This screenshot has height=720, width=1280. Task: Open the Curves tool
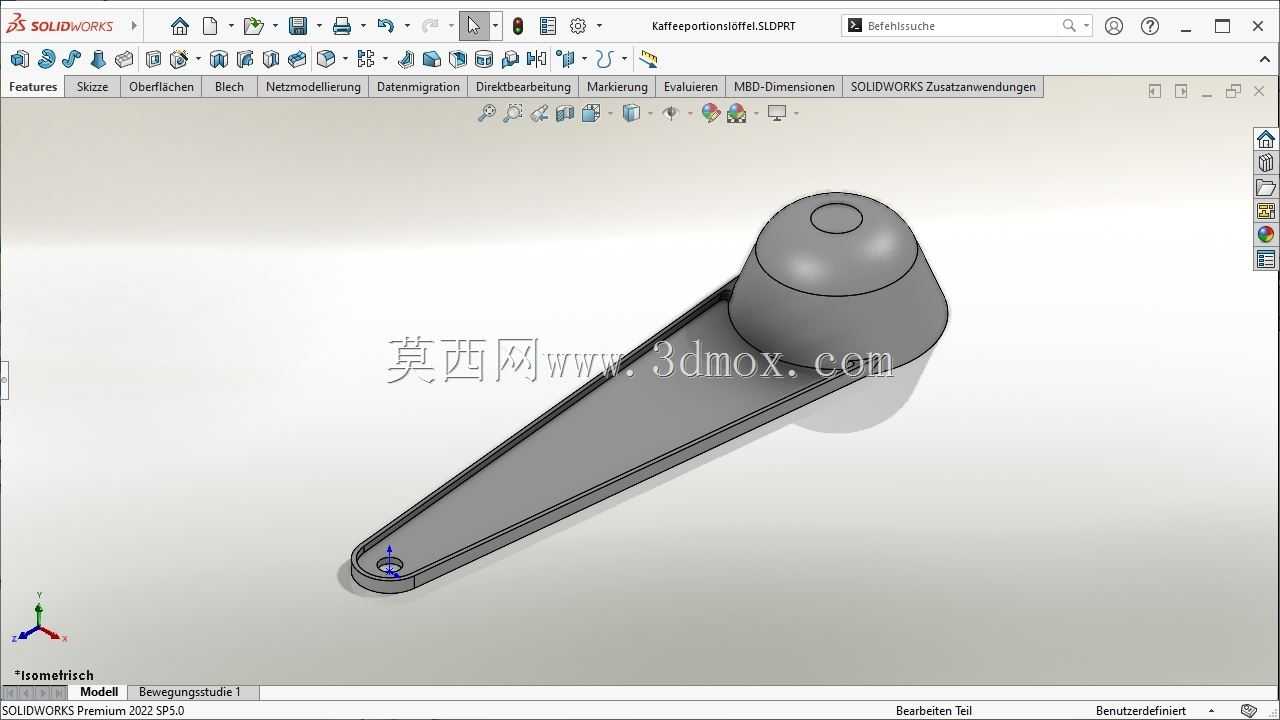[604, 59]
